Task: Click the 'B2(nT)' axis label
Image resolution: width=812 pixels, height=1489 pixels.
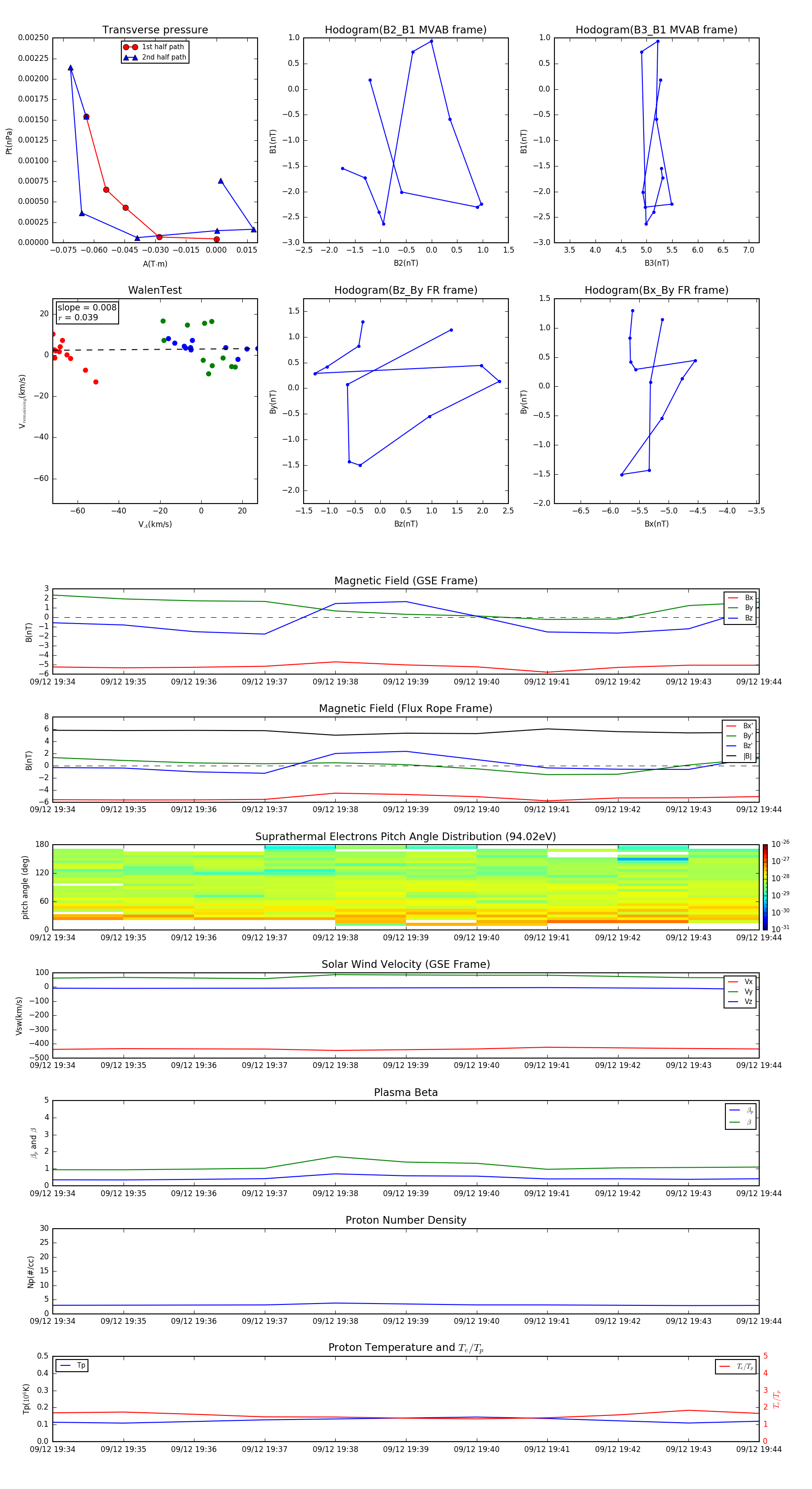Action: pyautogui.click(x=406, y=263)
